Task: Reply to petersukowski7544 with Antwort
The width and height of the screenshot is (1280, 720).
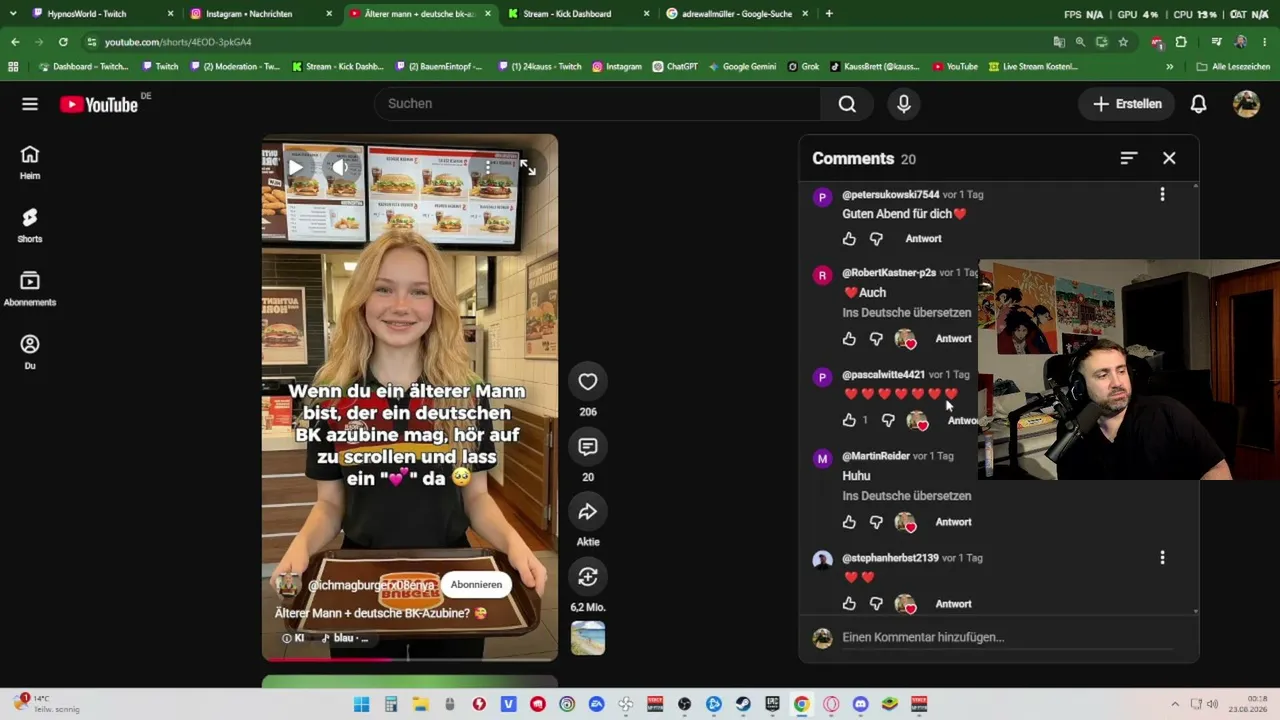Action: point(923,239)
